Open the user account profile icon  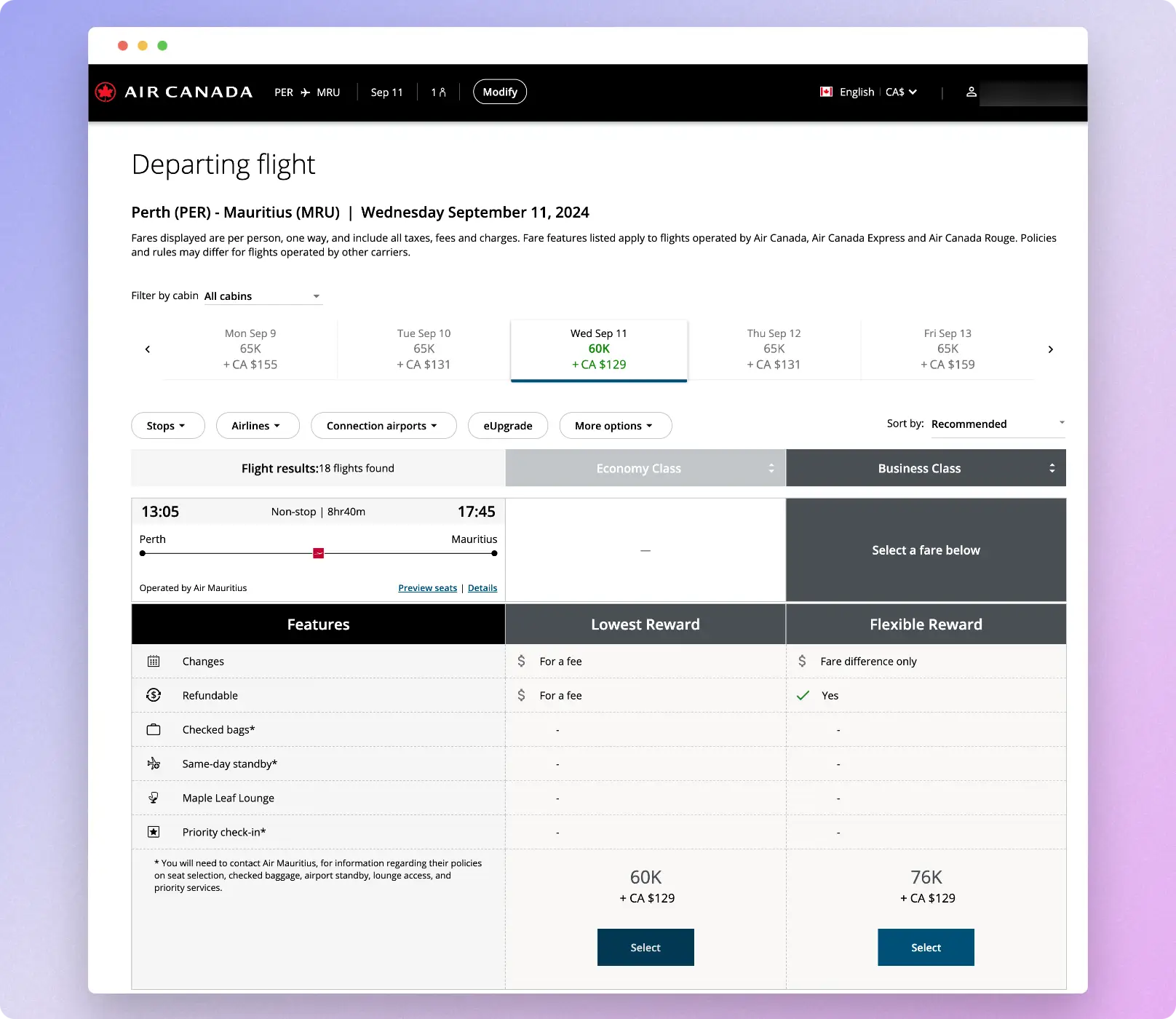(971, 92)
